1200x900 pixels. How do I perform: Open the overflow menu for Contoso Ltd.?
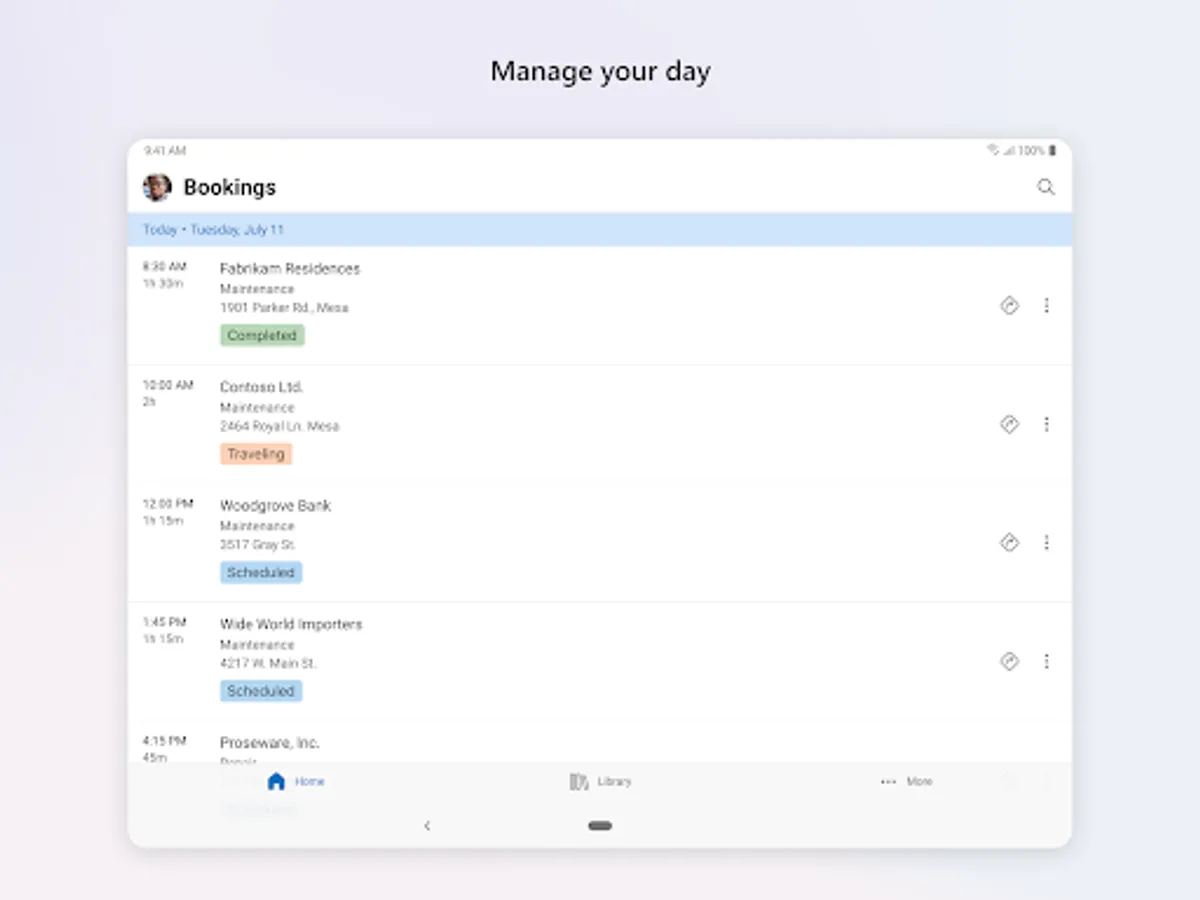click(x=1047, y=424)
